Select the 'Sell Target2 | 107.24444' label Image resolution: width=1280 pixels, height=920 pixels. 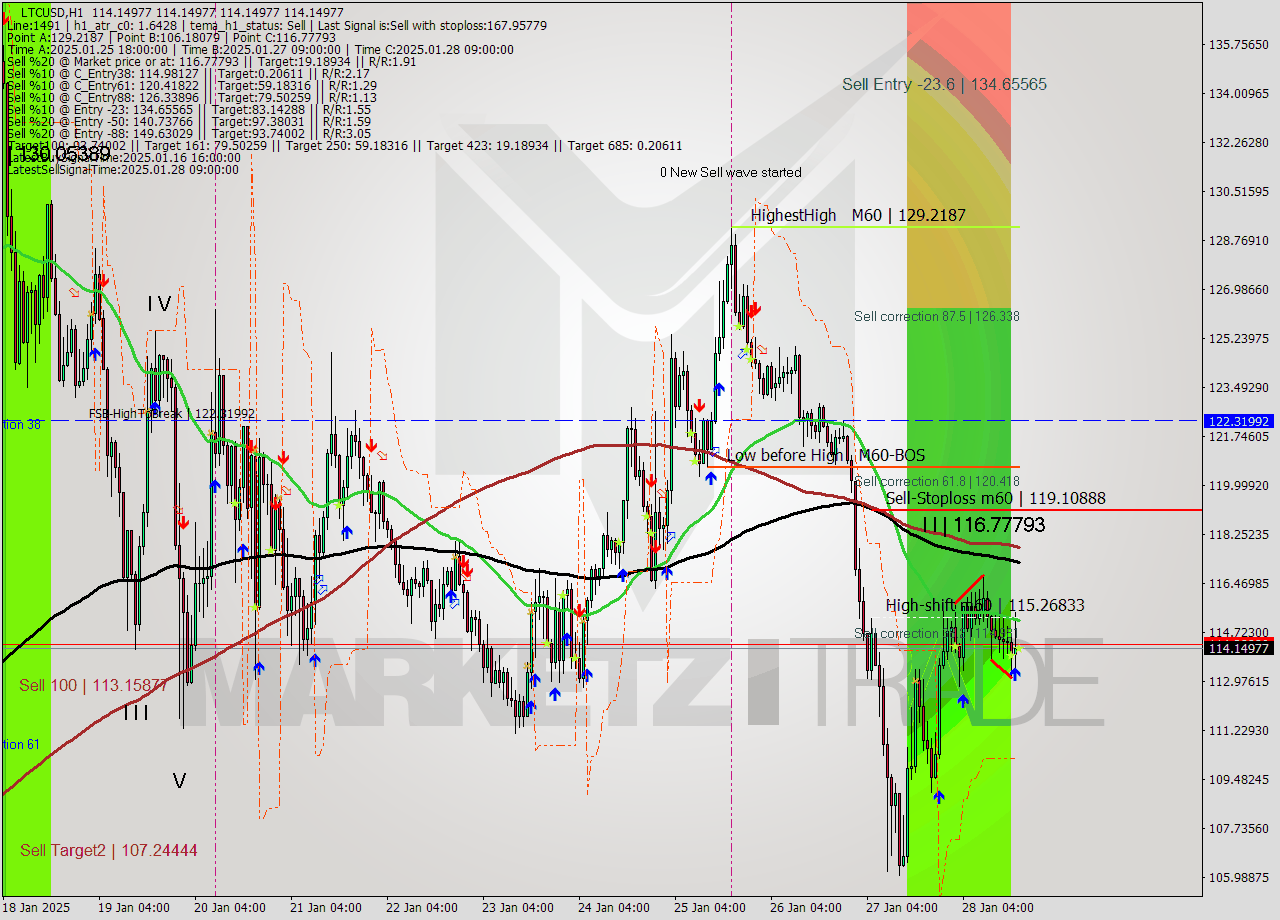coord(109,850)
